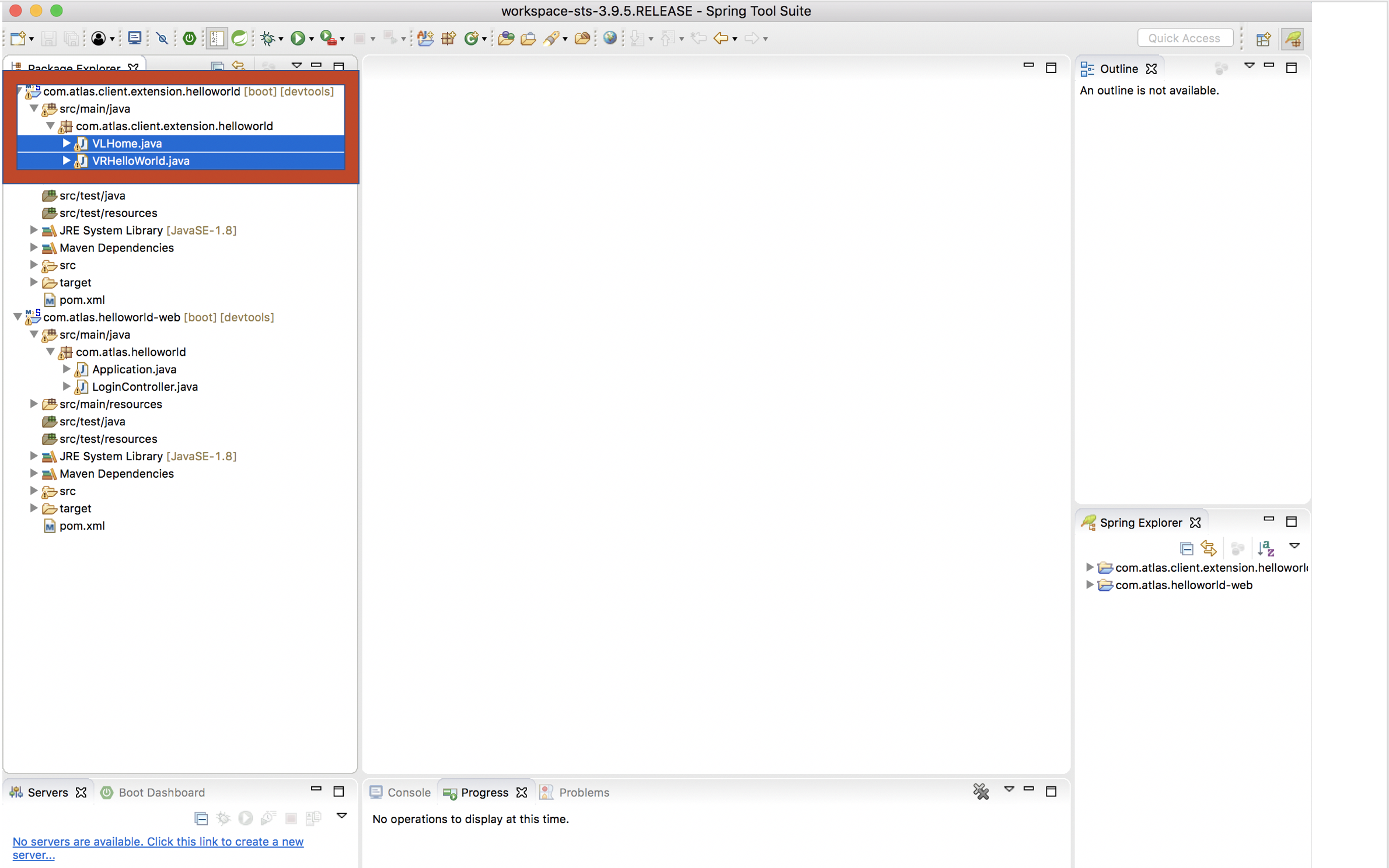The image size is (1389, 868).
Task: Click the Open Resource folder icon
Action: 582,38
